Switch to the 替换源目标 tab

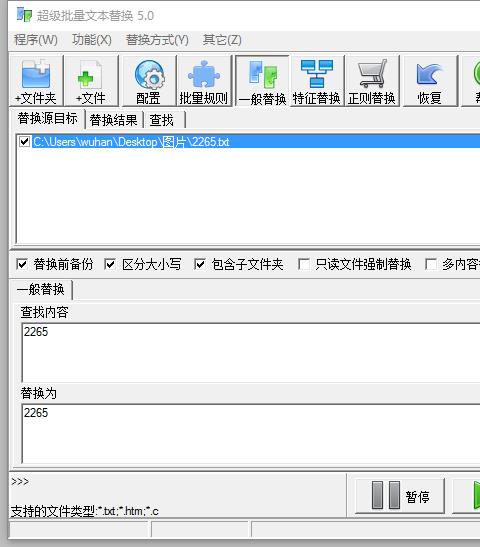(47, 119)
